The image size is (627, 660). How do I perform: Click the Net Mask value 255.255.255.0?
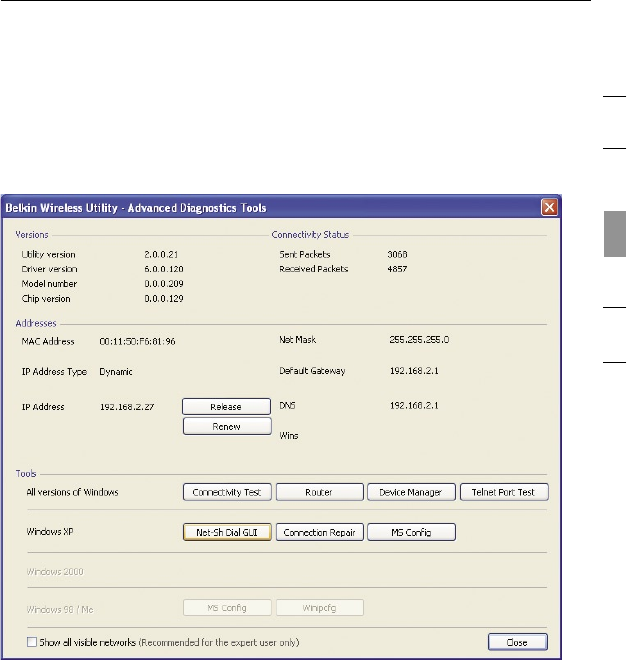[x=419, y=340]
